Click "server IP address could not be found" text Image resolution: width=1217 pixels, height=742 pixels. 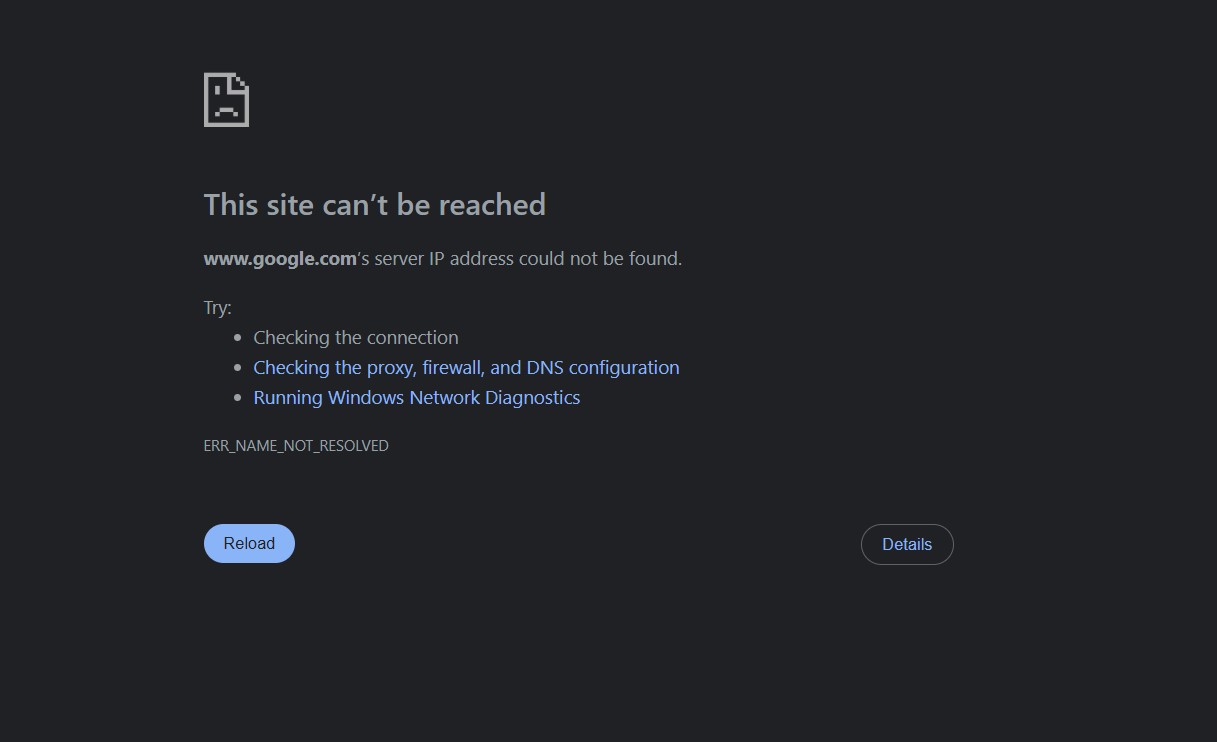click(x=528, y=259)
